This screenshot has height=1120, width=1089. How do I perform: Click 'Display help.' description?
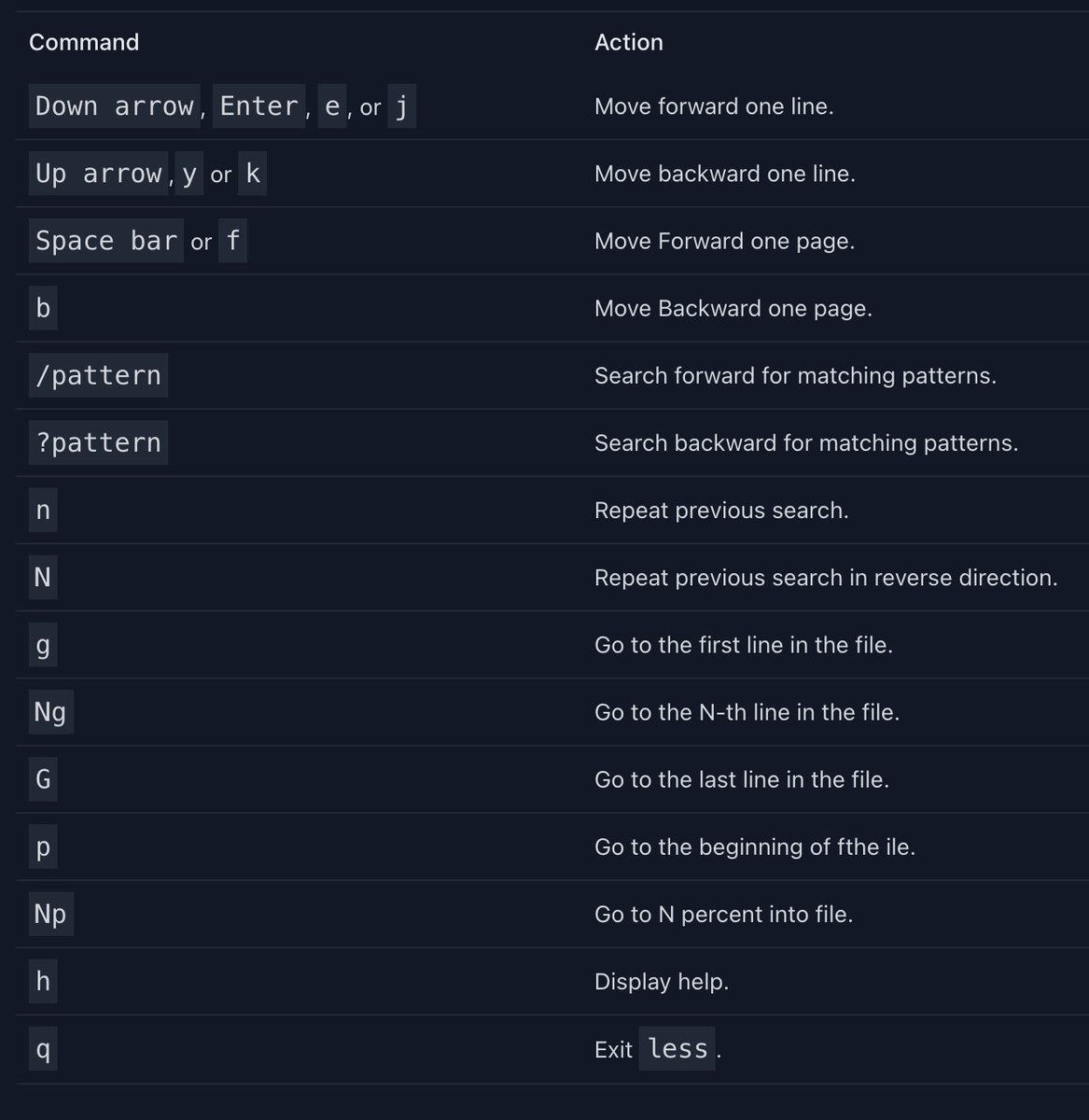click(662, 982)
